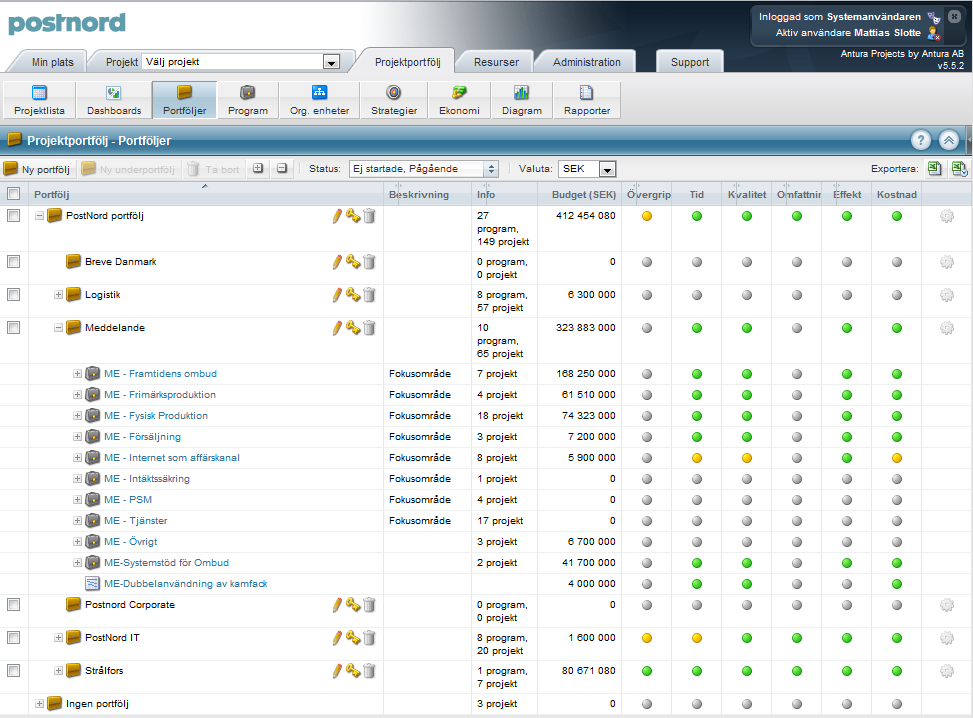
Task: Collapse the PostNord portfölj tree node
Action: (x=39, y=216)
